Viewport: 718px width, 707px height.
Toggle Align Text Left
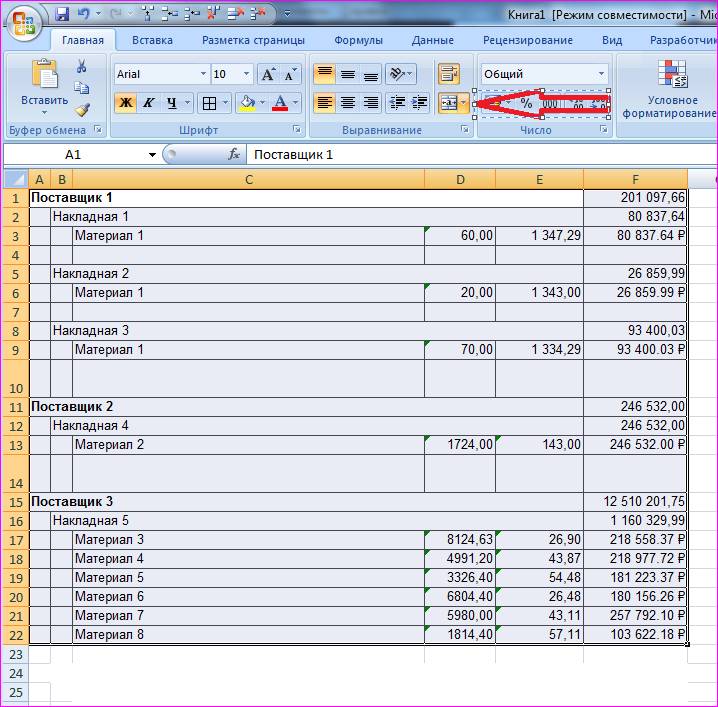pyautogui.click(x=324, y=103)
